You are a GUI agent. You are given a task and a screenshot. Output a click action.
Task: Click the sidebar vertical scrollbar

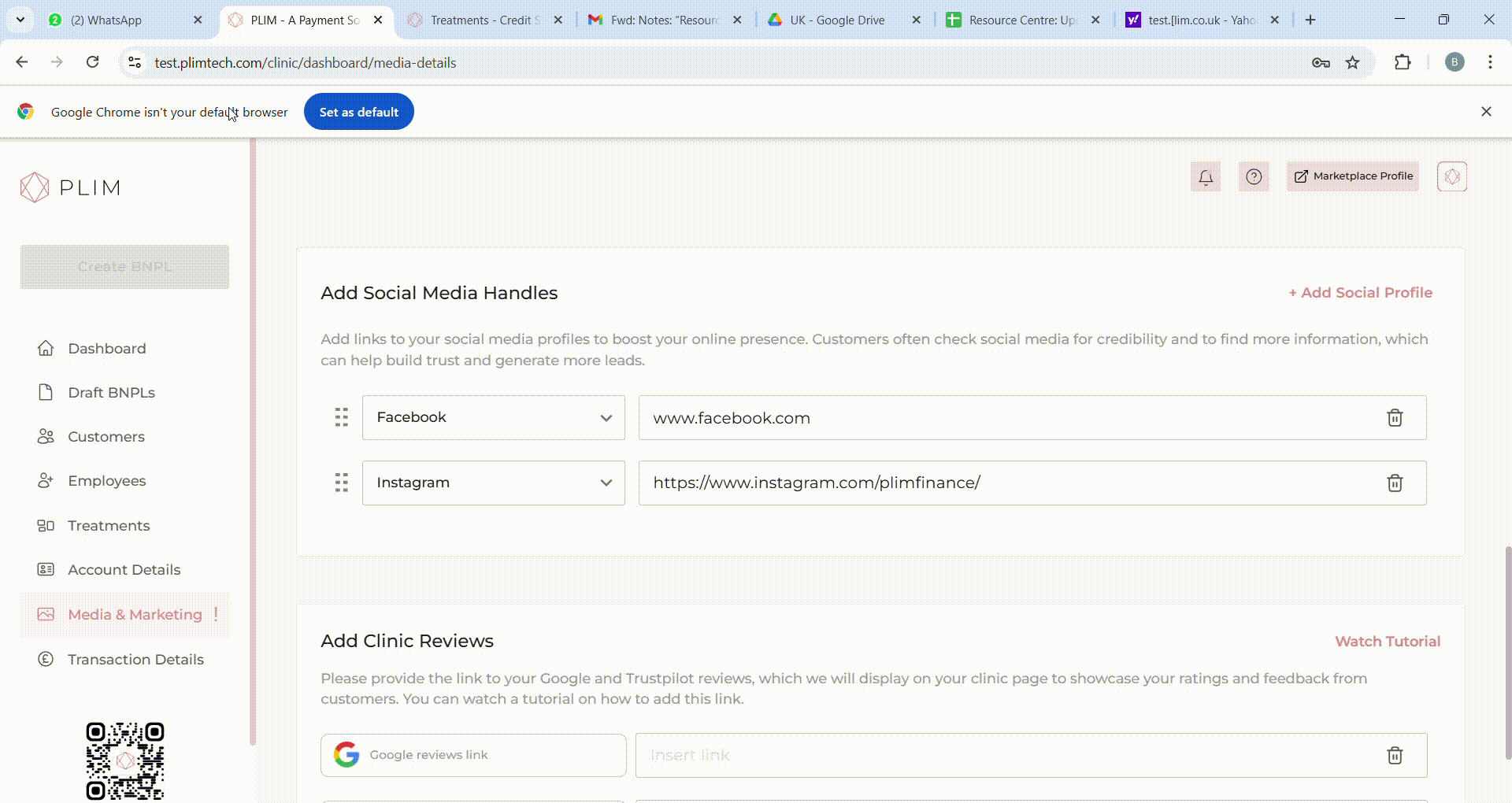253,441
